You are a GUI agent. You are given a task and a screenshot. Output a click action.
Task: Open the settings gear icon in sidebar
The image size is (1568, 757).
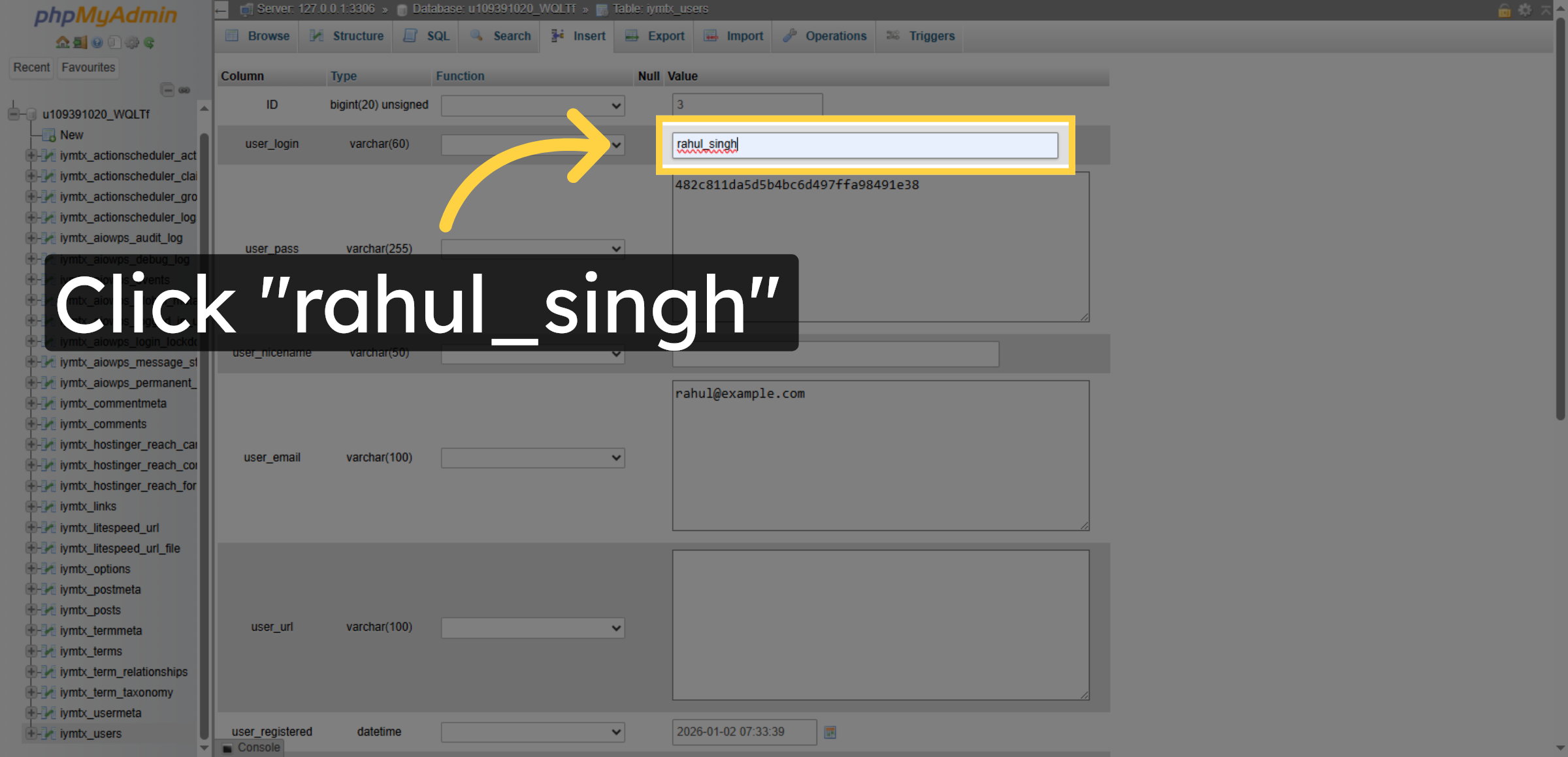(132, 42)
